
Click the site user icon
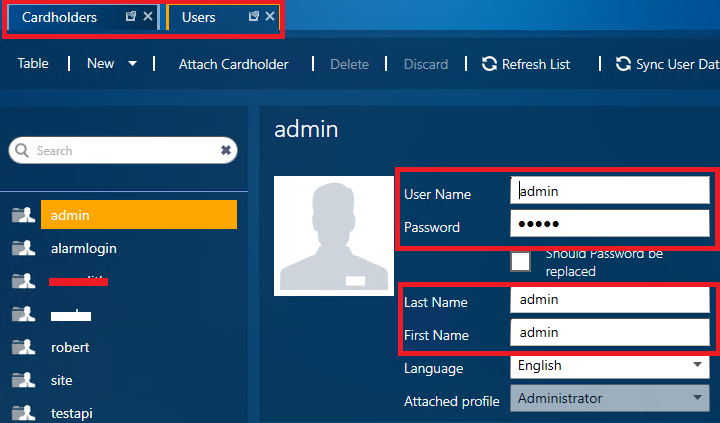[x=23, y=380]
